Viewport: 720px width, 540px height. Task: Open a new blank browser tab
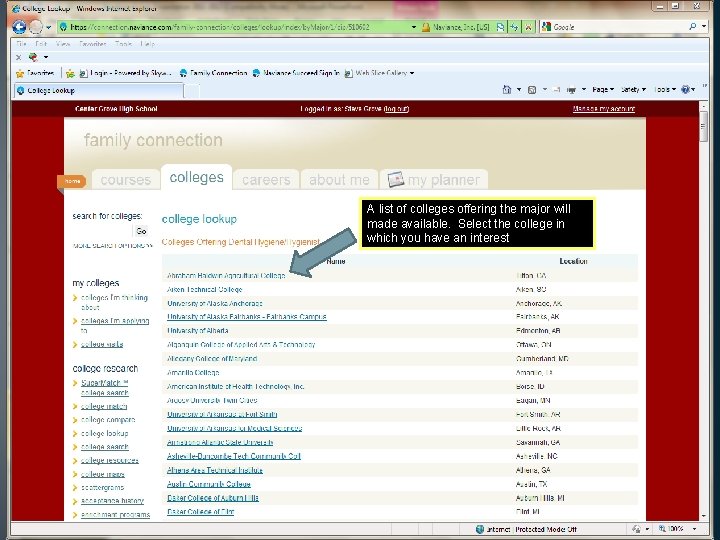[x=192, y=91]
